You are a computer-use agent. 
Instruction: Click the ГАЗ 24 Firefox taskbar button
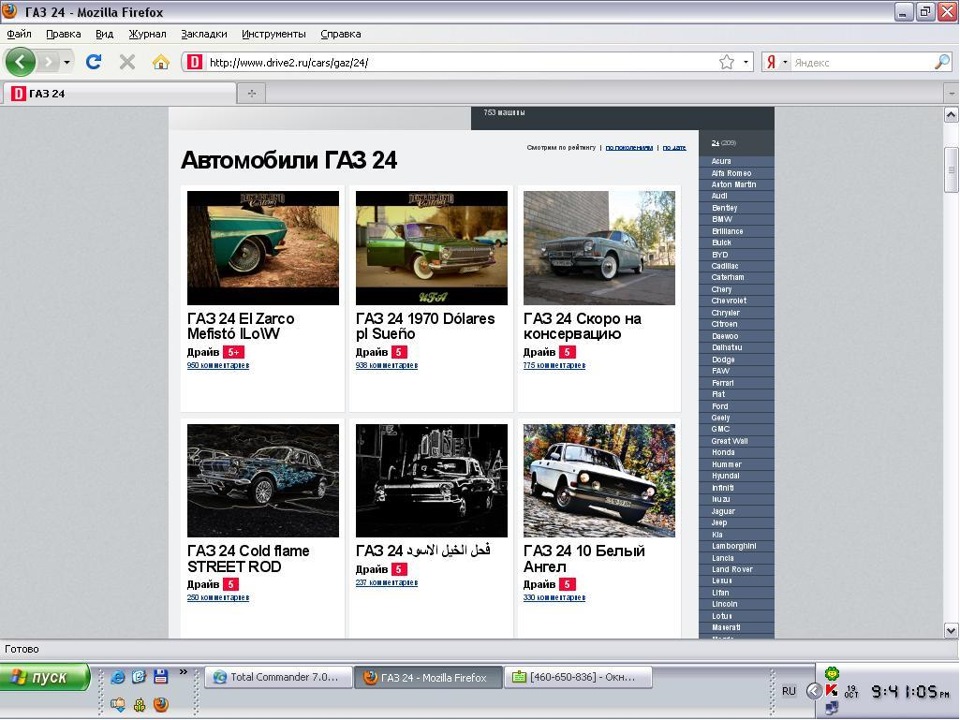tap(429, 677)
